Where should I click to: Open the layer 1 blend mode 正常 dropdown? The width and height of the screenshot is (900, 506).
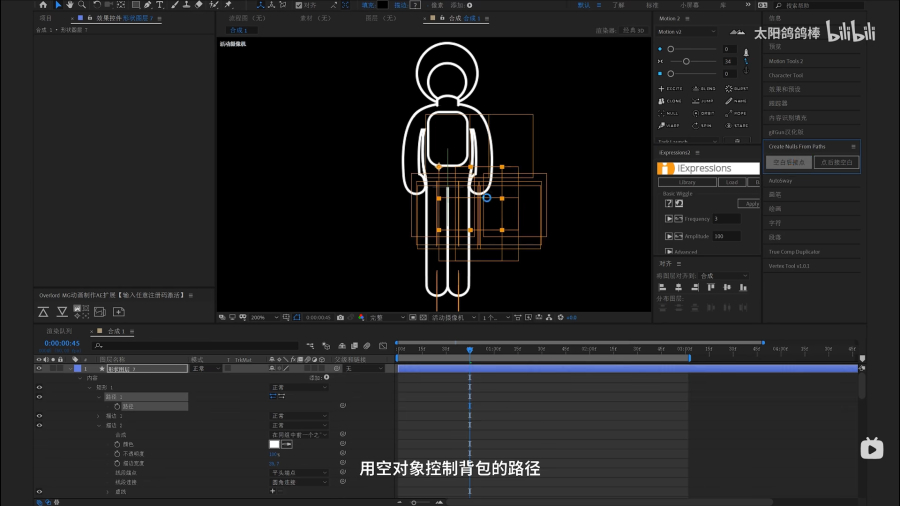coord(206,368)
